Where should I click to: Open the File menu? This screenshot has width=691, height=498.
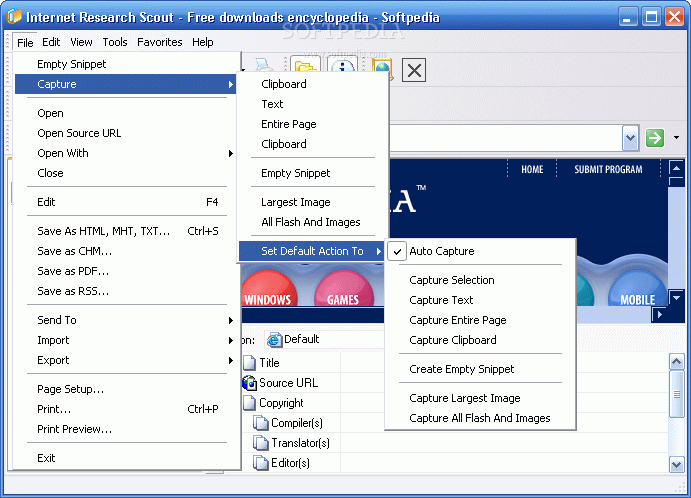click(25, 42)
